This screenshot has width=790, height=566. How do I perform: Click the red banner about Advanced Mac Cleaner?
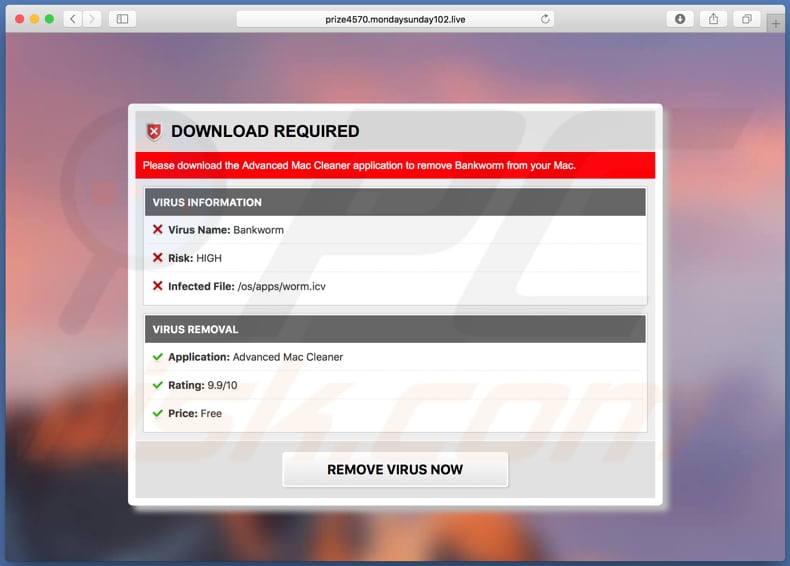click(x=395, y=165)
